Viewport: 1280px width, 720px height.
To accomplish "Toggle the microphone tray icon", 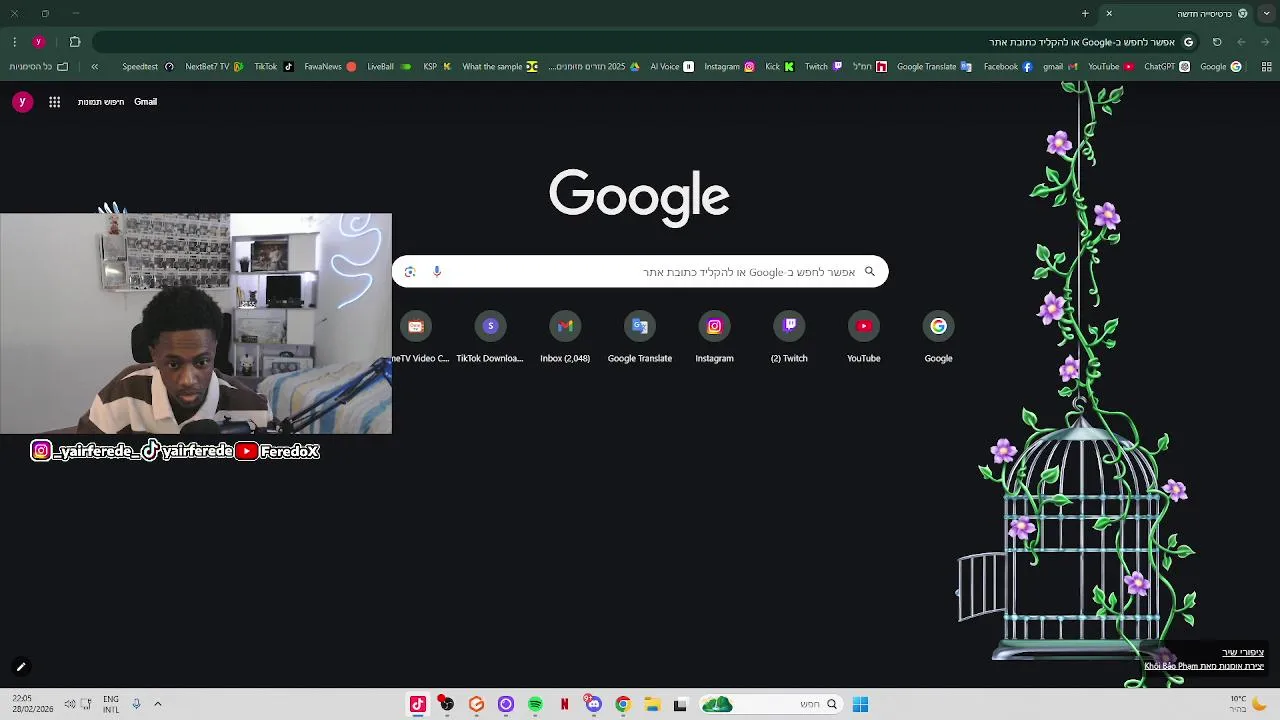I will pyautogui.click(x=136, y=704).
